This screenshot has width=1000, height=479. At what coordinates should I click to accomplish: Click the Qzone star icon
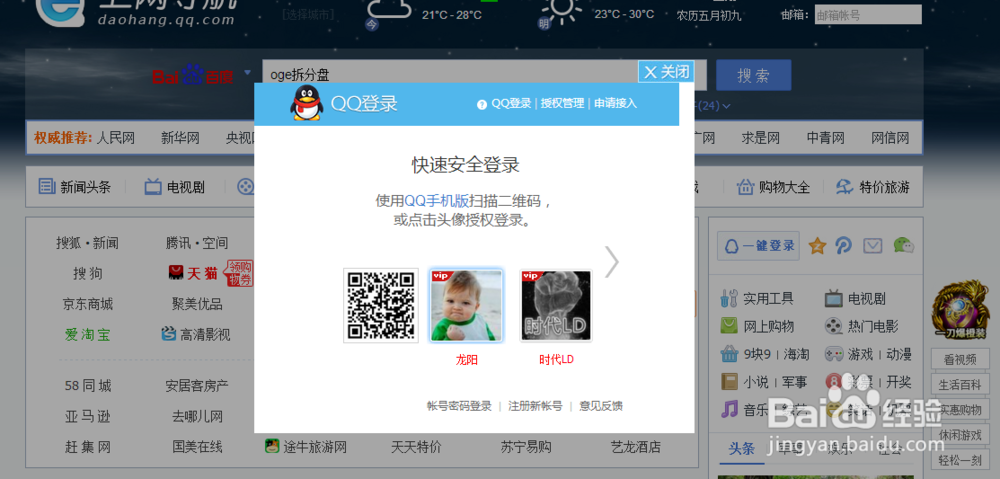[817, 246]
